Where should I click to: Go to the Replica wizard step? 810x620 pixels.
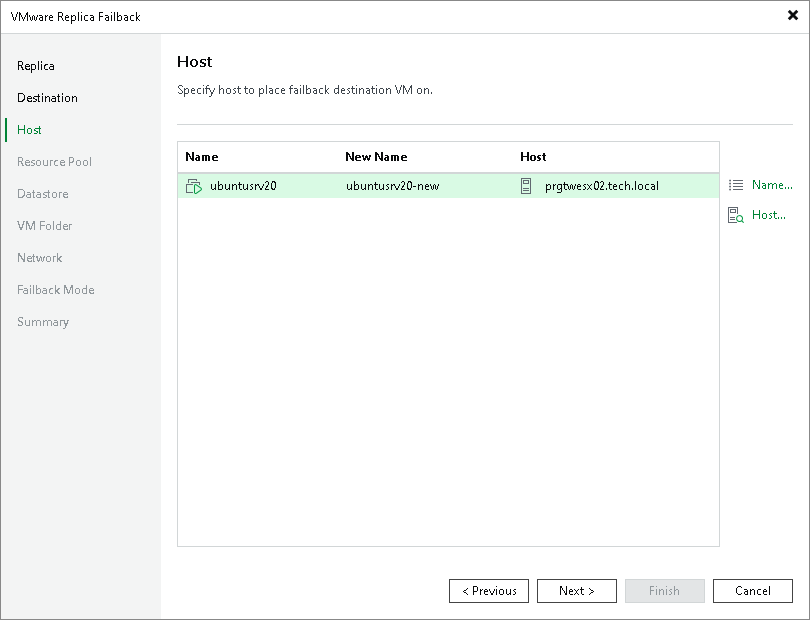[36, 66]
